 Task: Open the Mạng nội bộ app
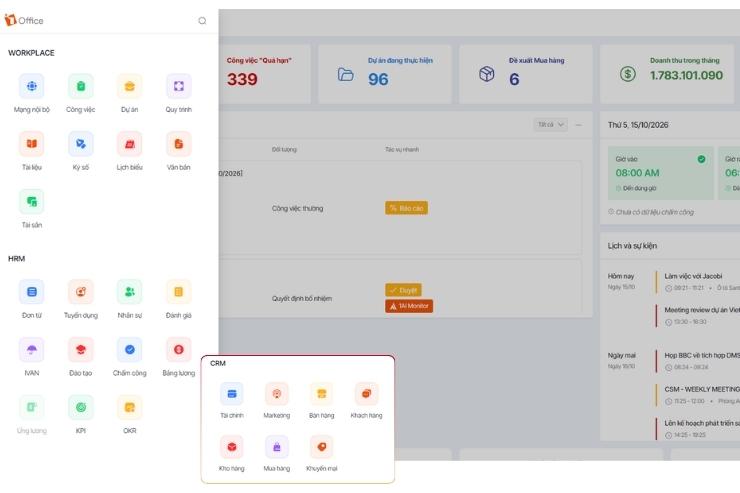[x=32, y=86]
